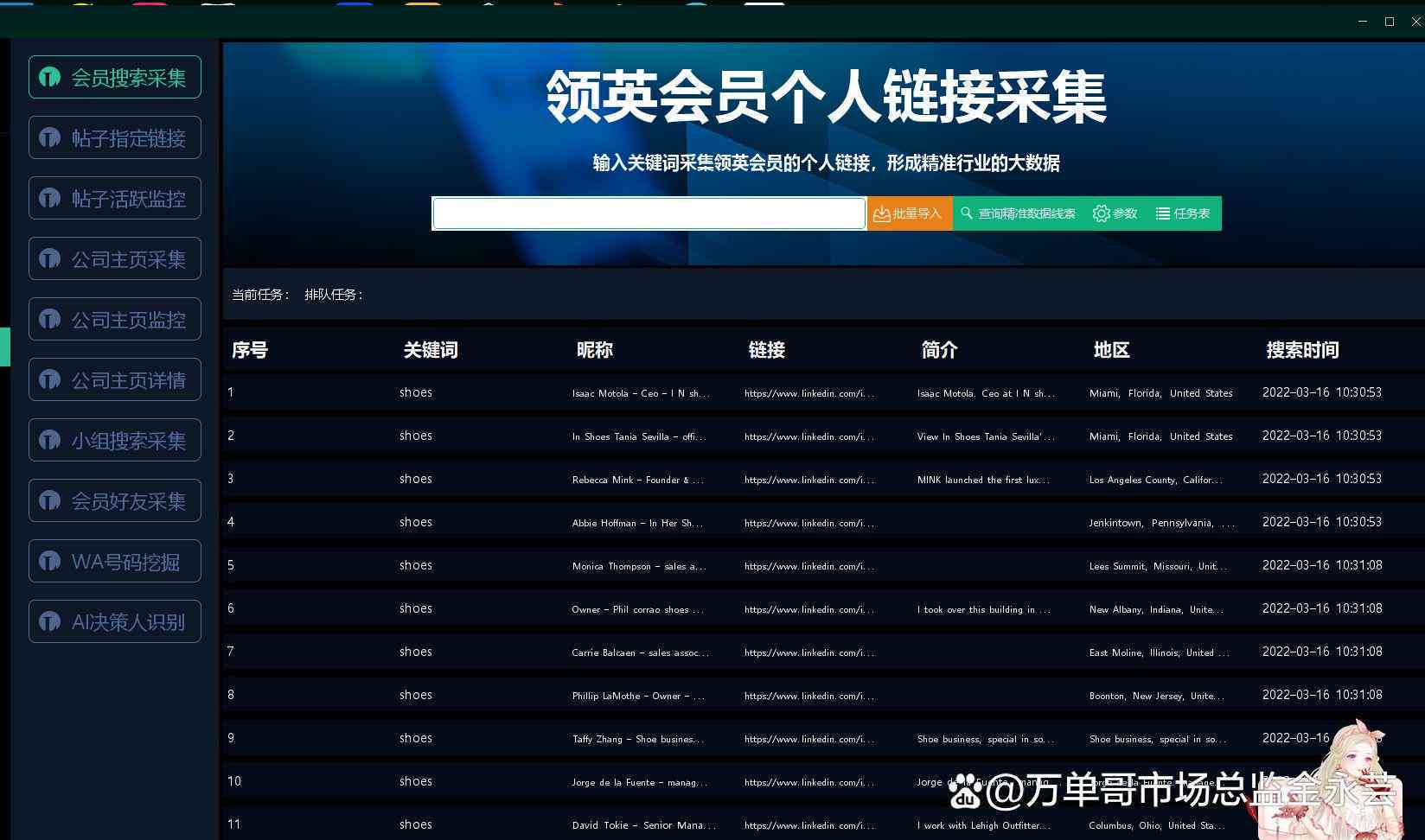
Task: Click icon beside 会员搜索采集
Action: [x=49, y=78]
